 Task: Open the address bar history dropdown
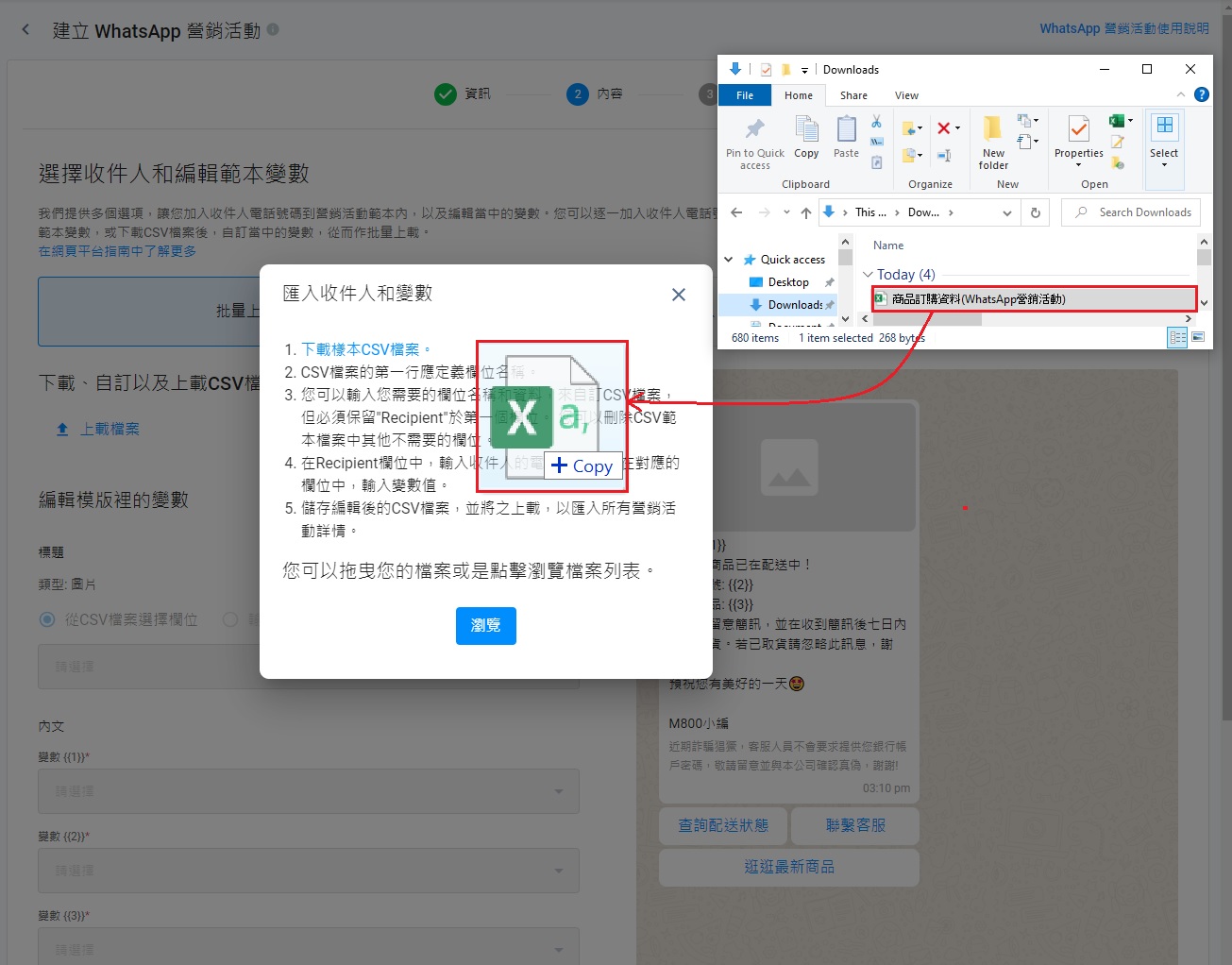click(1007, 212)
